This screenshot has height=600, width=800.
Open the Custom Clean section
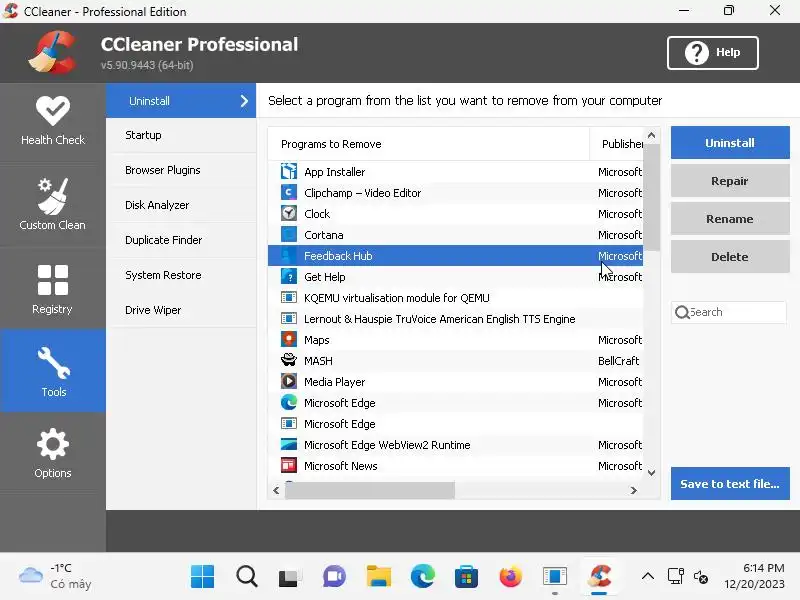[53, 204]
